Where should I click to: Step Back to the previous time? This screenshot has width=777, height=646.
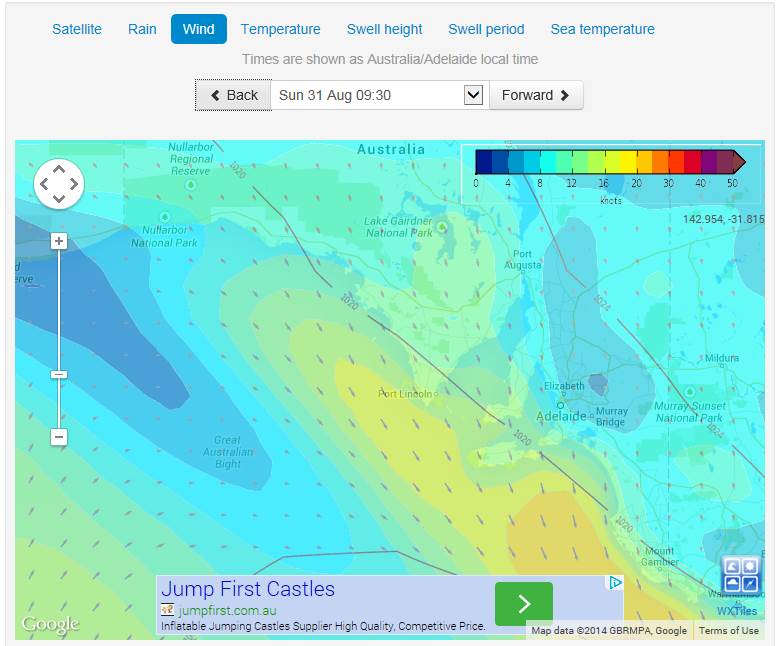pos(234,95)
